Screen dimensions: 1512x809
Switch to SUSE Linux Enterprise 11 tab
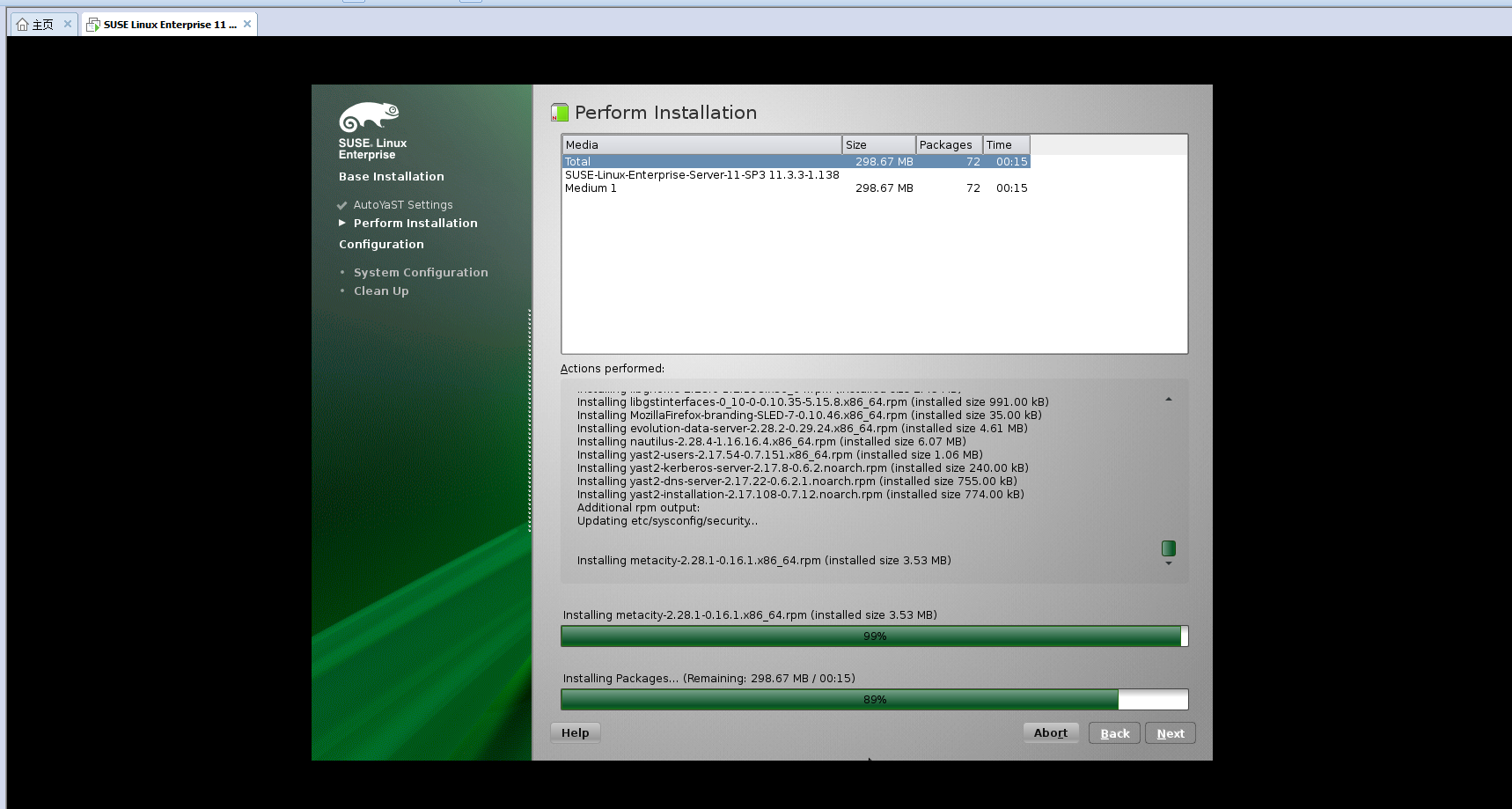(170, 25)
